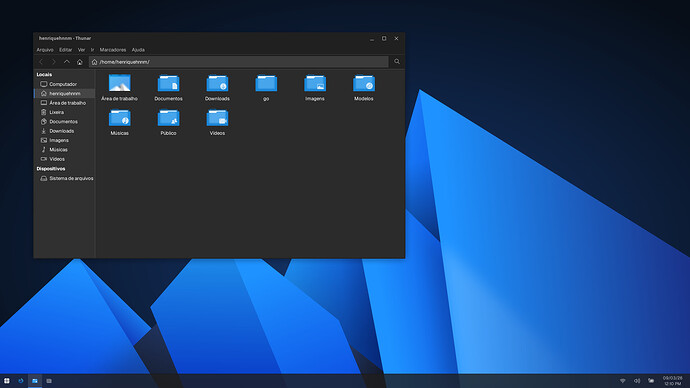Select henriquehnnm home in the sidebar

pos(64,93)
